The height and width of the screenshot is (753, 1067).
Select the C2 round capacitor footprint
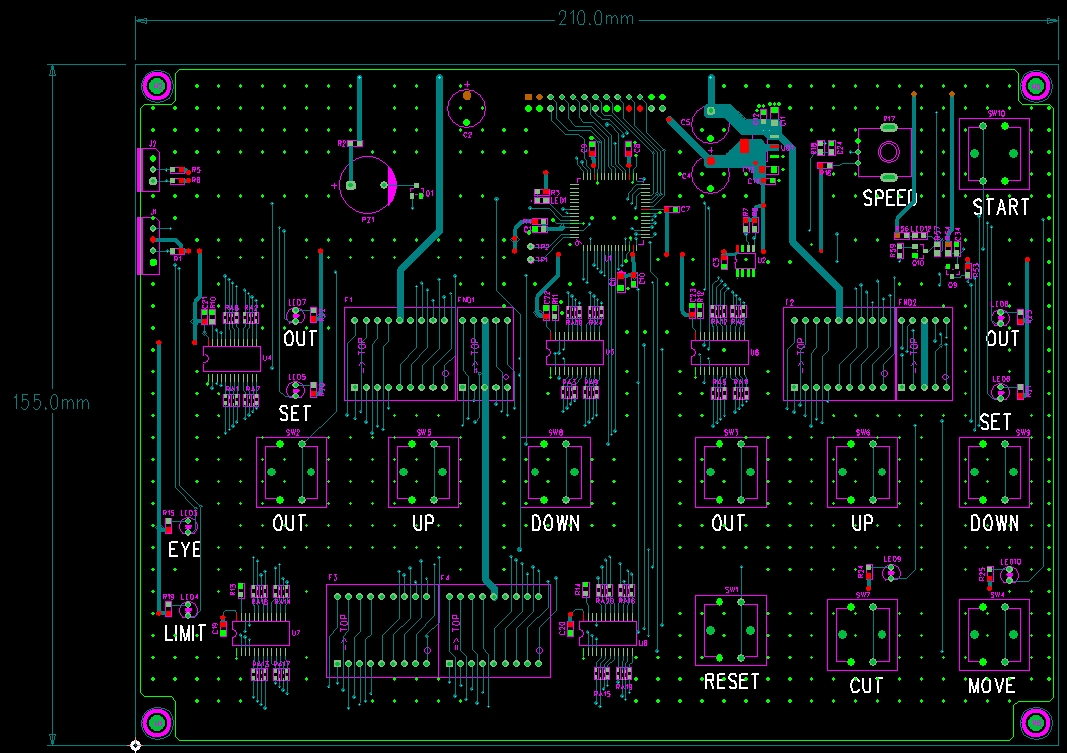pyautogui.click(x=466, y=106)
